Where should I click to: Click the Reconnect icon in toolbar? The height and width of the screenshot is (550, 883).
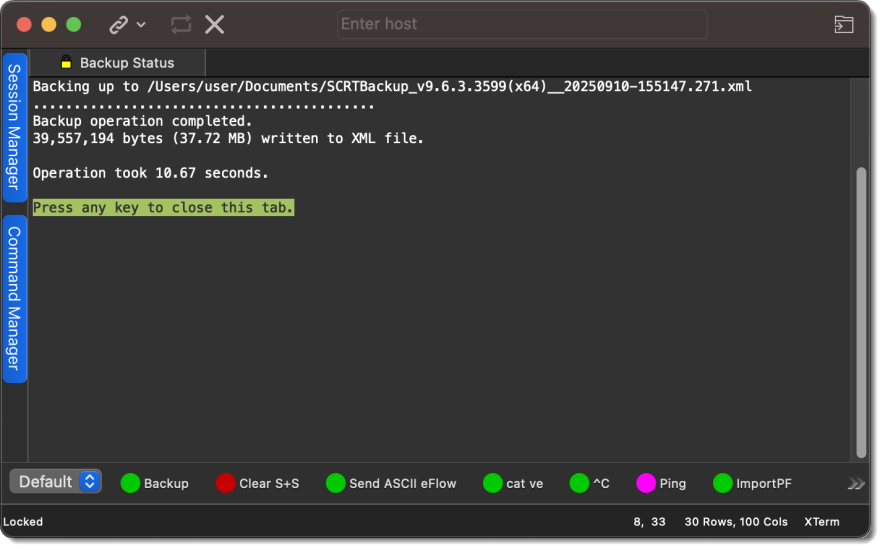pos(181,24)
